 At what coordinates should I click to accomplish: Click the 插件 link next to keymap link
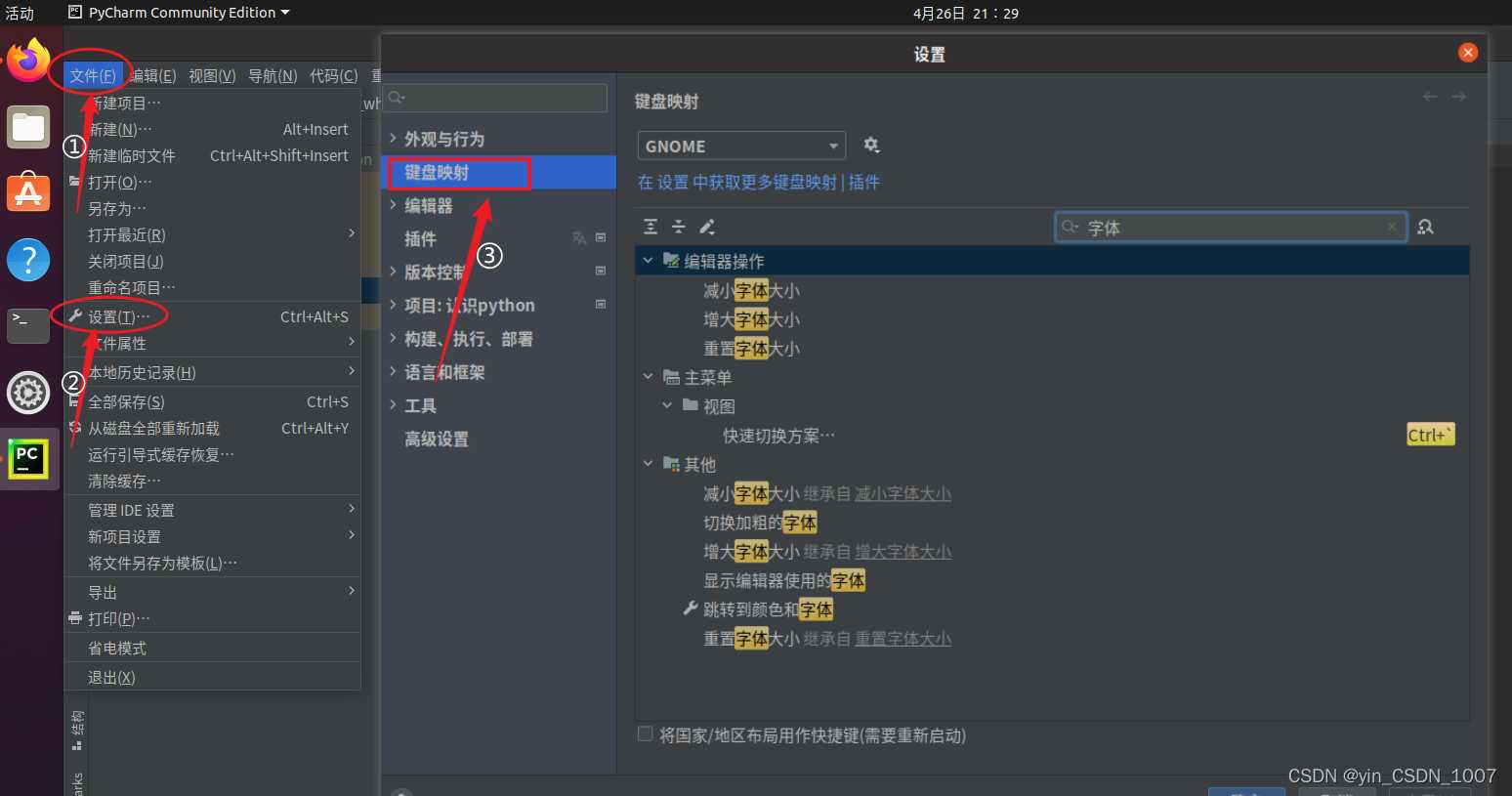(863, 183)
